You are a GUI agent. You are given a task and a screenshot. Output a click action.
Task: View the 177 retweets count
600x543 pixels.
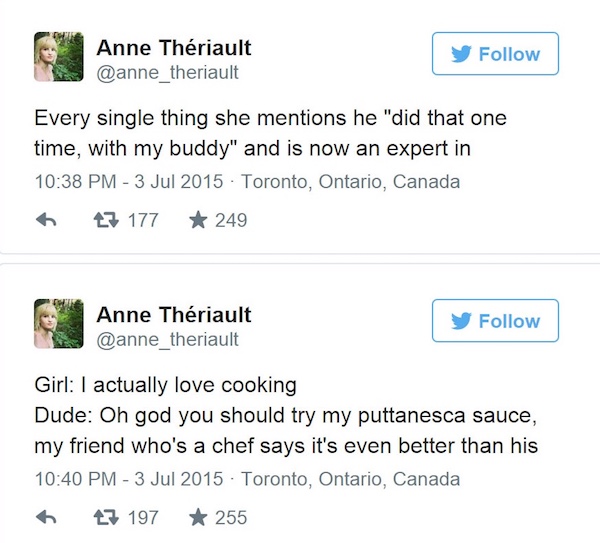point(143,220)
